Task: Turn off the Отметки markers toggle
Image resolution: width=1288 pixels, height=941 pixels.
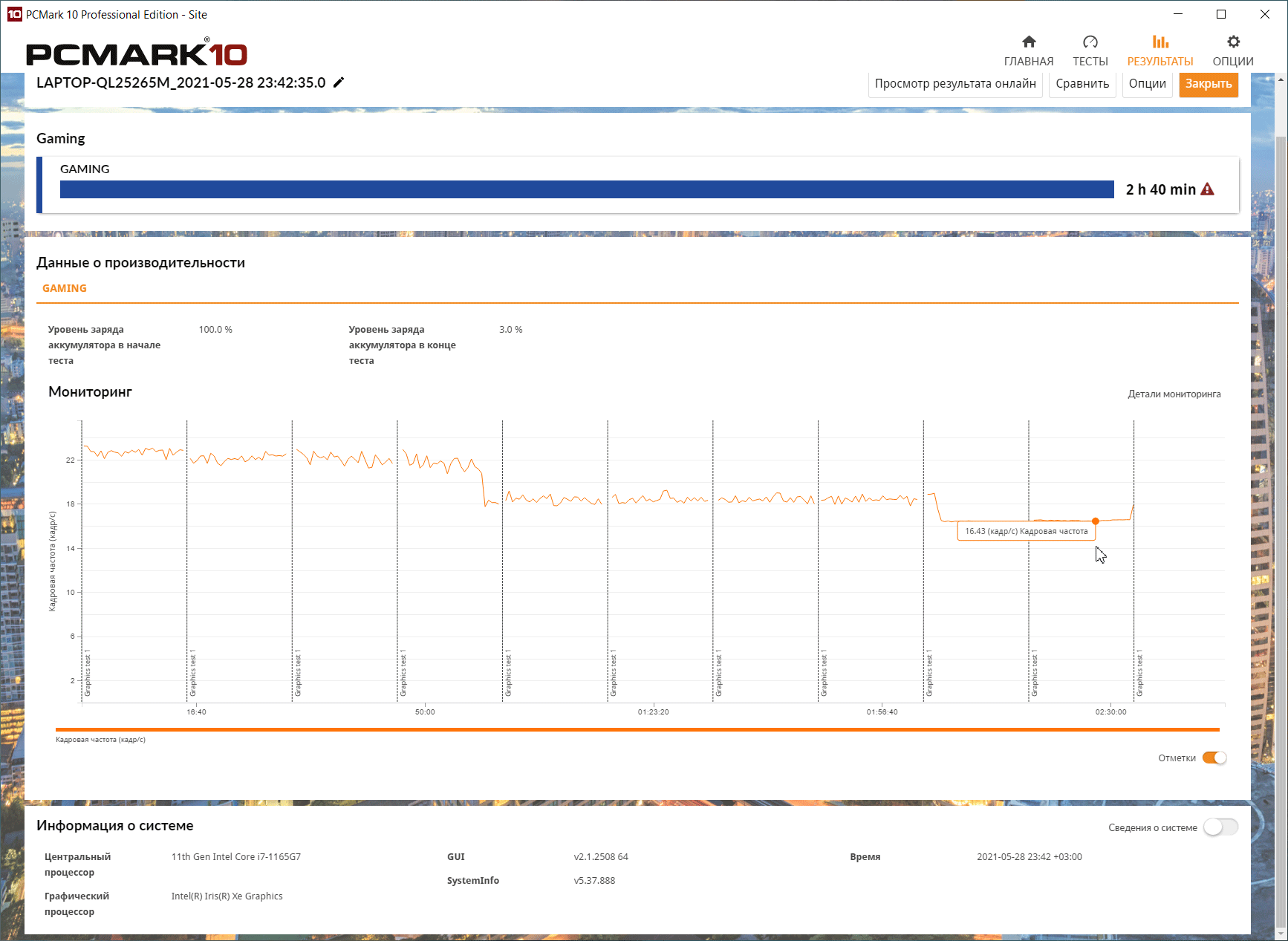Action: (x=1214, y=758)
